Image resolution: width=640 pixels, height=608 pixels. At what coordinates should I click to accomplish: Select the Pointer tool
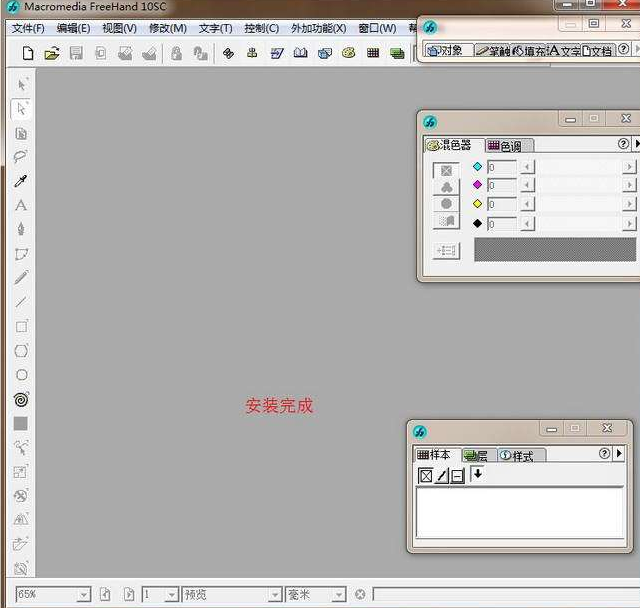(21, 84)
